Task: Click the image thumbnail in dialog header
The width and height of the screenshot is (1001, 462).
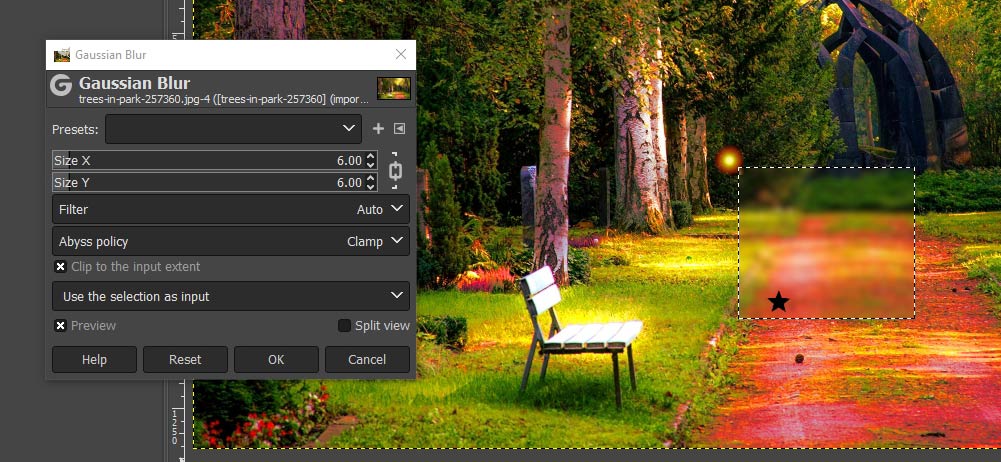Action: (394, 89)
